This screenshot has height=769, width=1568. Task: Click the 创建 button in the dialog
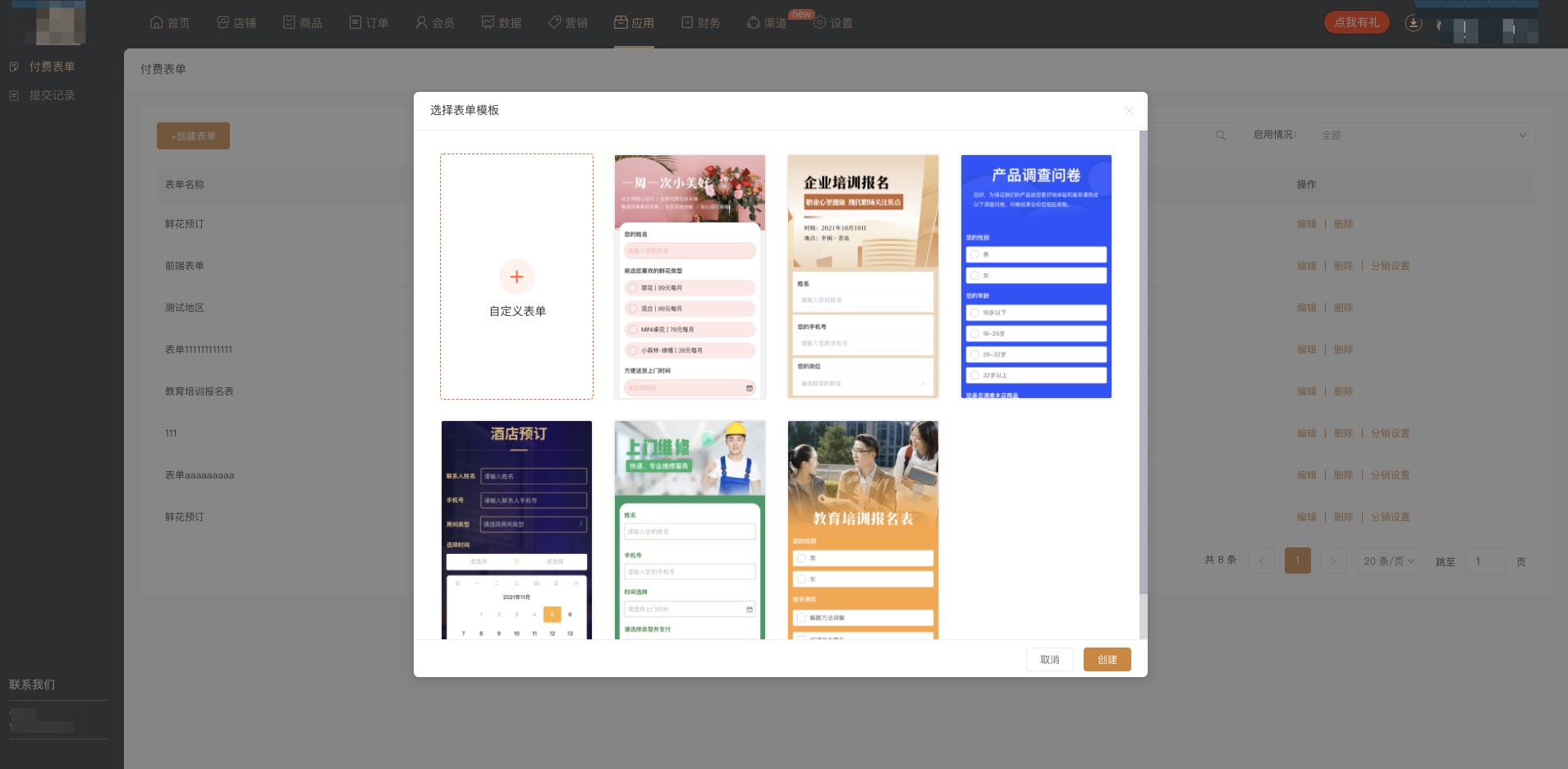[1107, 660]
